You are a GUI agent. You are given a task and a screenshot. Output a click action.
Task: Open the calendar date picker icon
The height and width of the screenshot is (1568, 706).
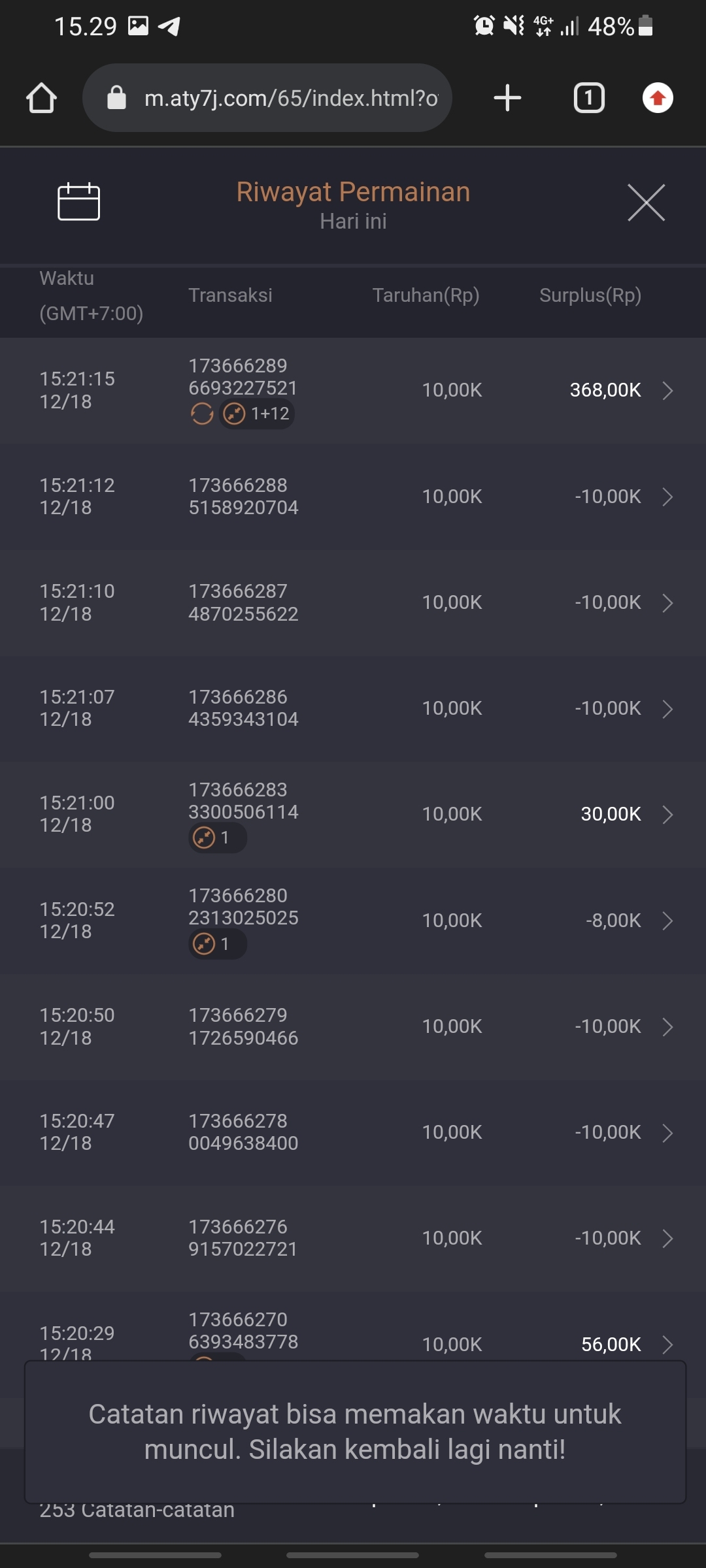(x=78, y=202)
